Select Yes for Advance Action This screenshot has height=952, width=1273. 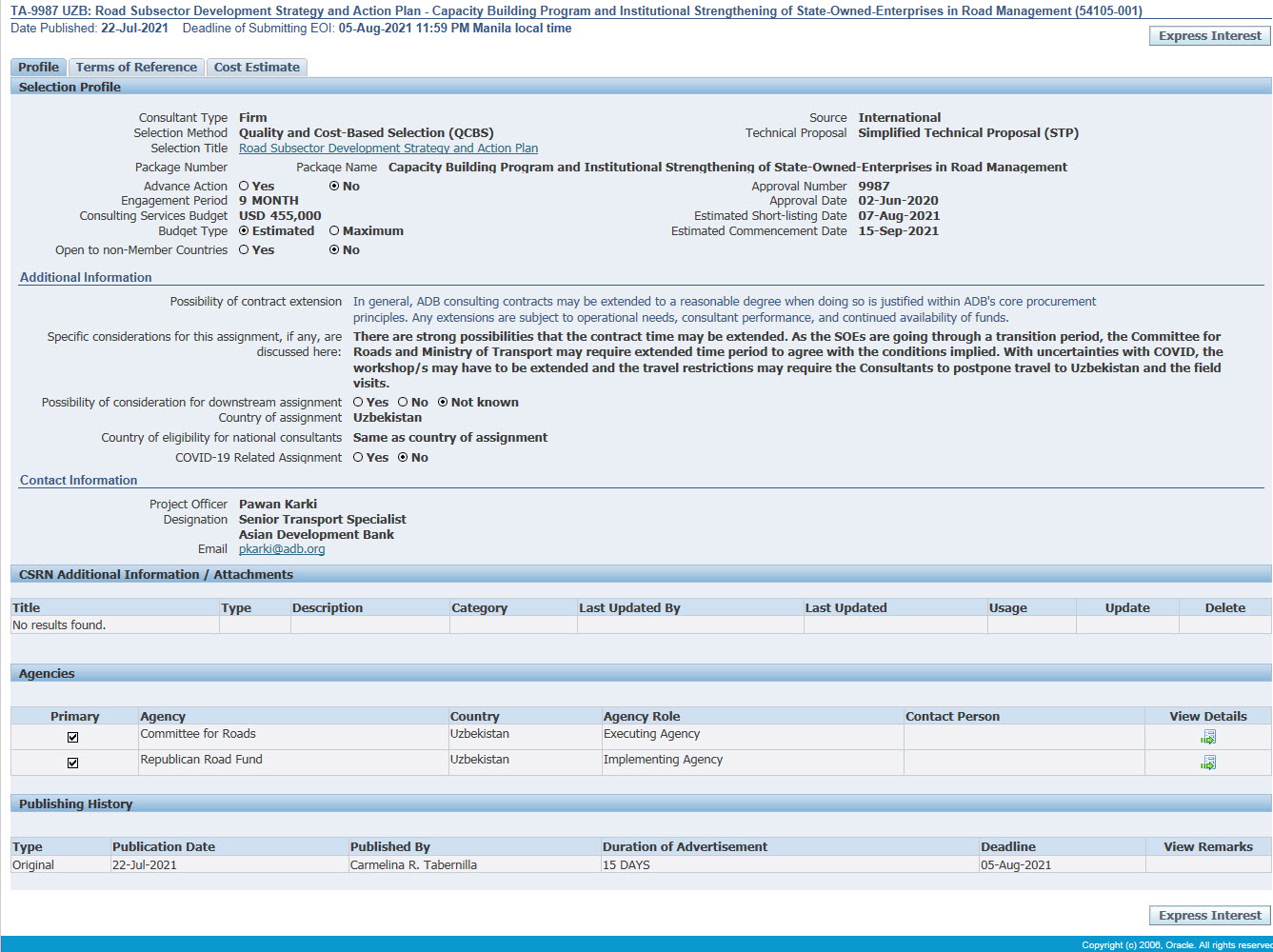[x=245, y=187]
